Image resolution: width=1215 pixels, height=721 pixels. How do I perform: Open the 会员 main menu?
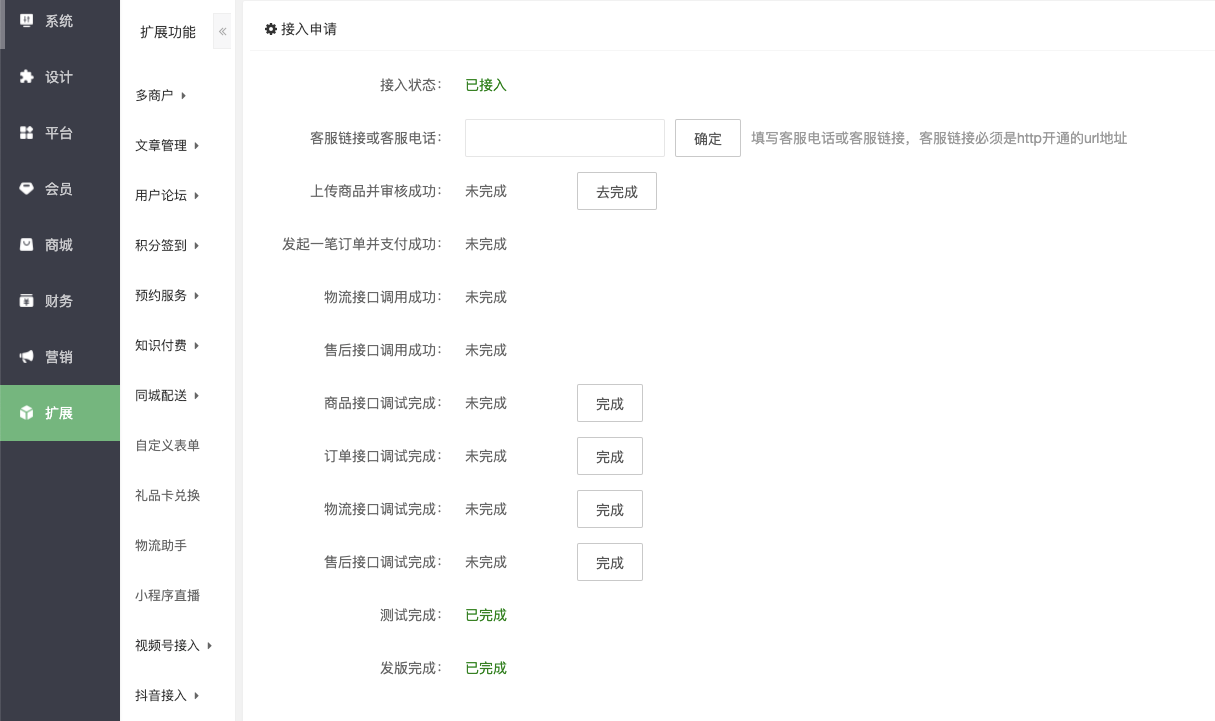tap(60, 189)
